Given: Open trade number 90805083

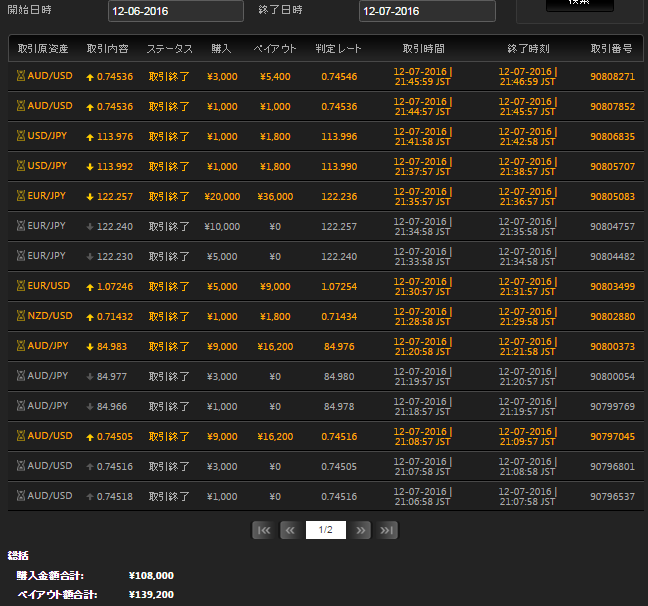Looking at the screenshot, I should (x=612, y=196).
